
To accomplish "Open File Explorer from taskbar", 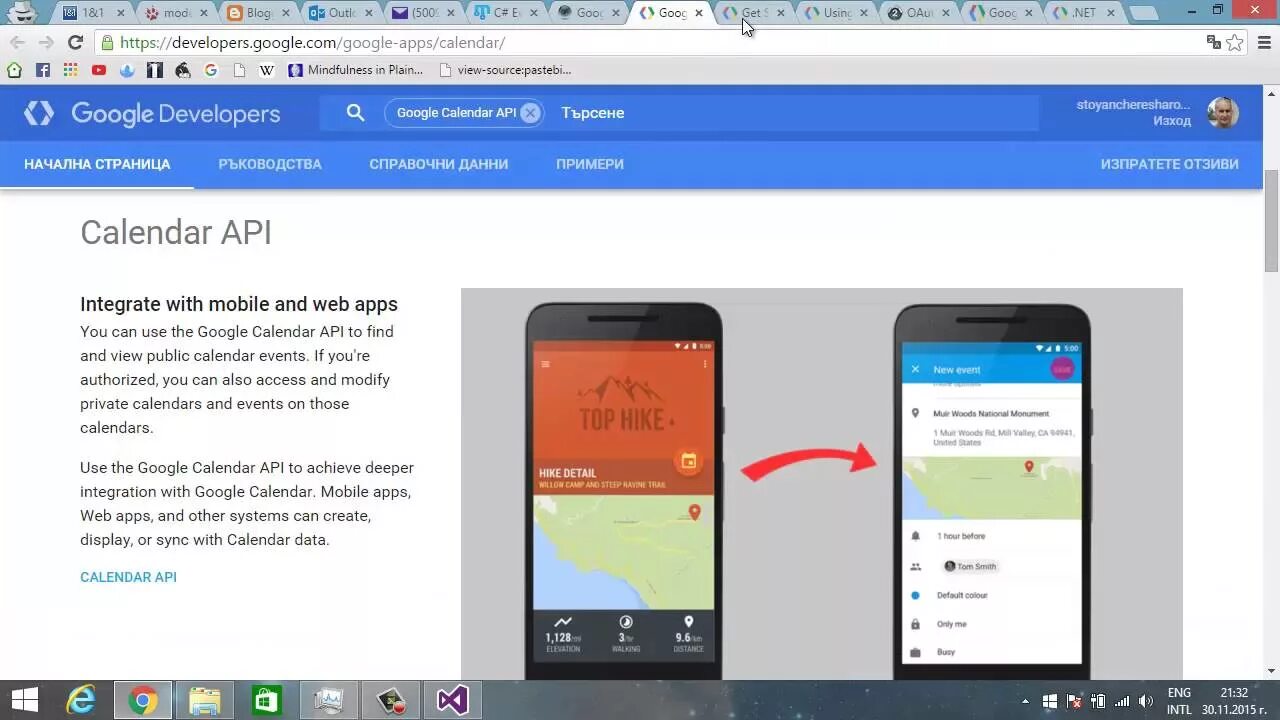I will [205, 700].
